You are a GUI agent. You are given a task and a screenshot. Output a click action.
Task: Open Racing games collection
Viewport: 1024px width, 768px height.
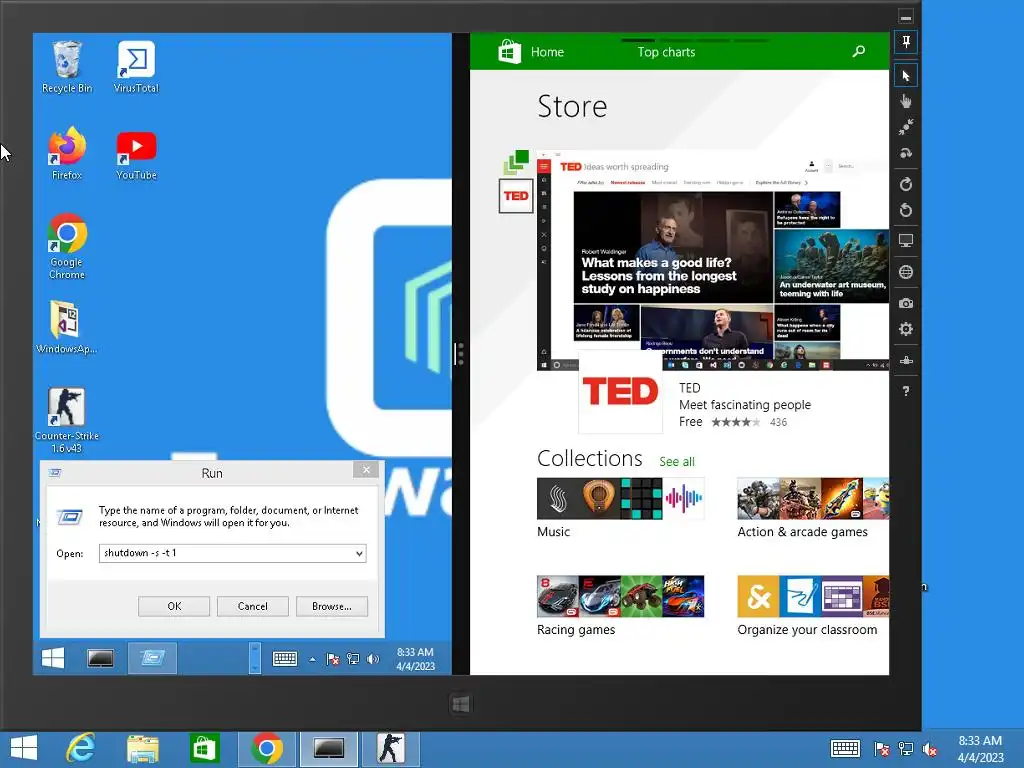pos(620,606)
